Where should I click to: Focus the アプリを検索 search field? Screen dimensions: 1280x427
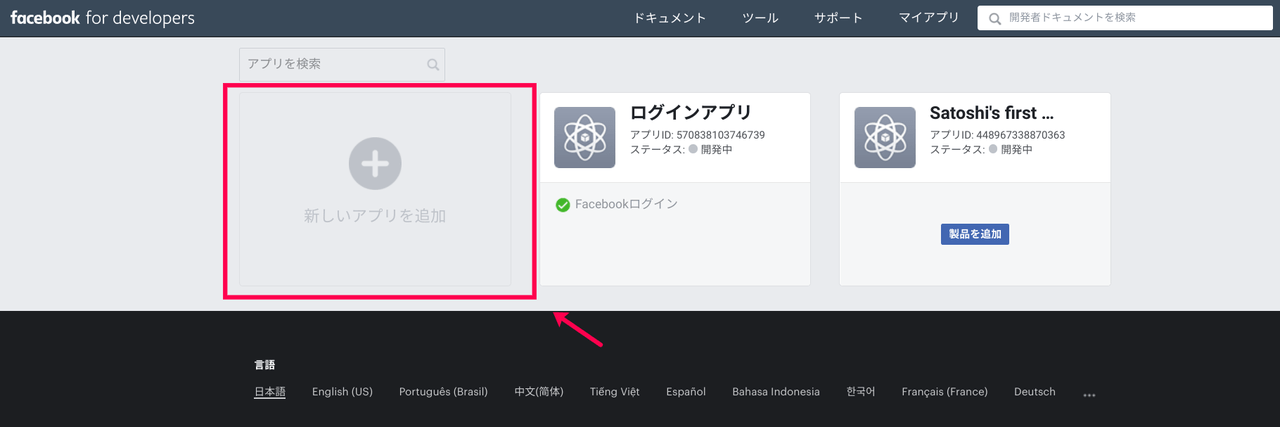[342, 64]
